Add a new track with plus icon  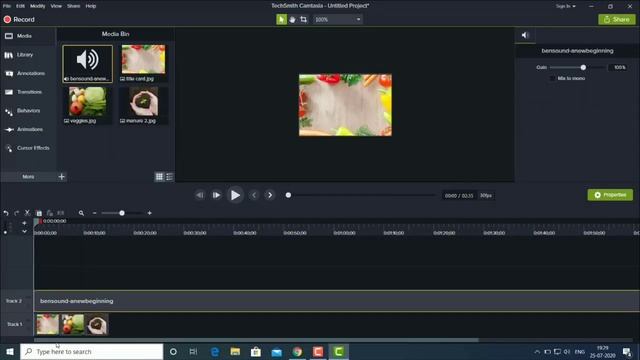[24, 223]
